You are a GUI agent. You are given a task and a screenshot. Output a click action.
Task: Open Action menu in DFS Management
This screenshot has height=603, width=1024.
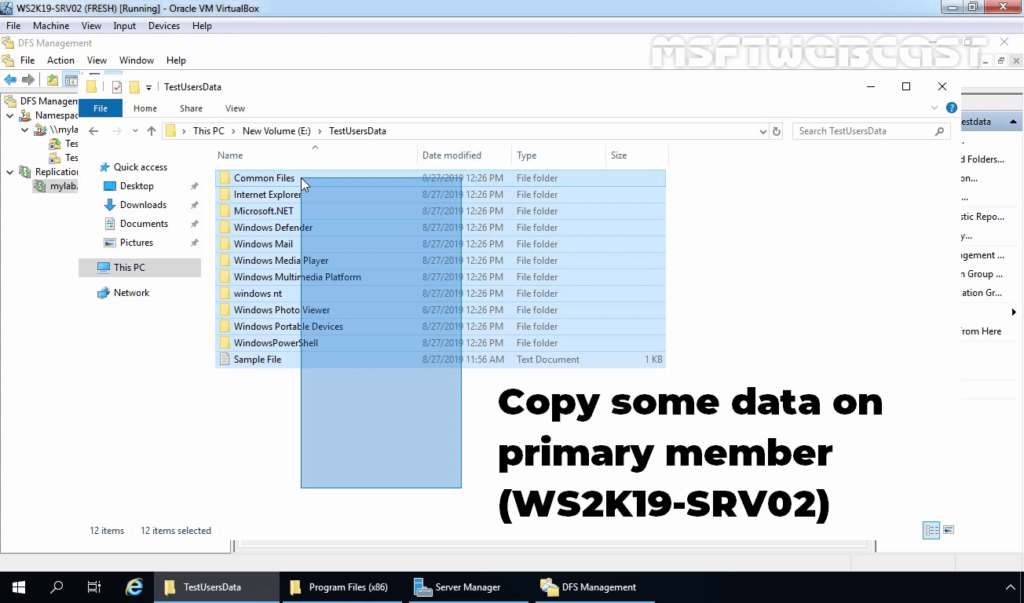tap(60, 60)
